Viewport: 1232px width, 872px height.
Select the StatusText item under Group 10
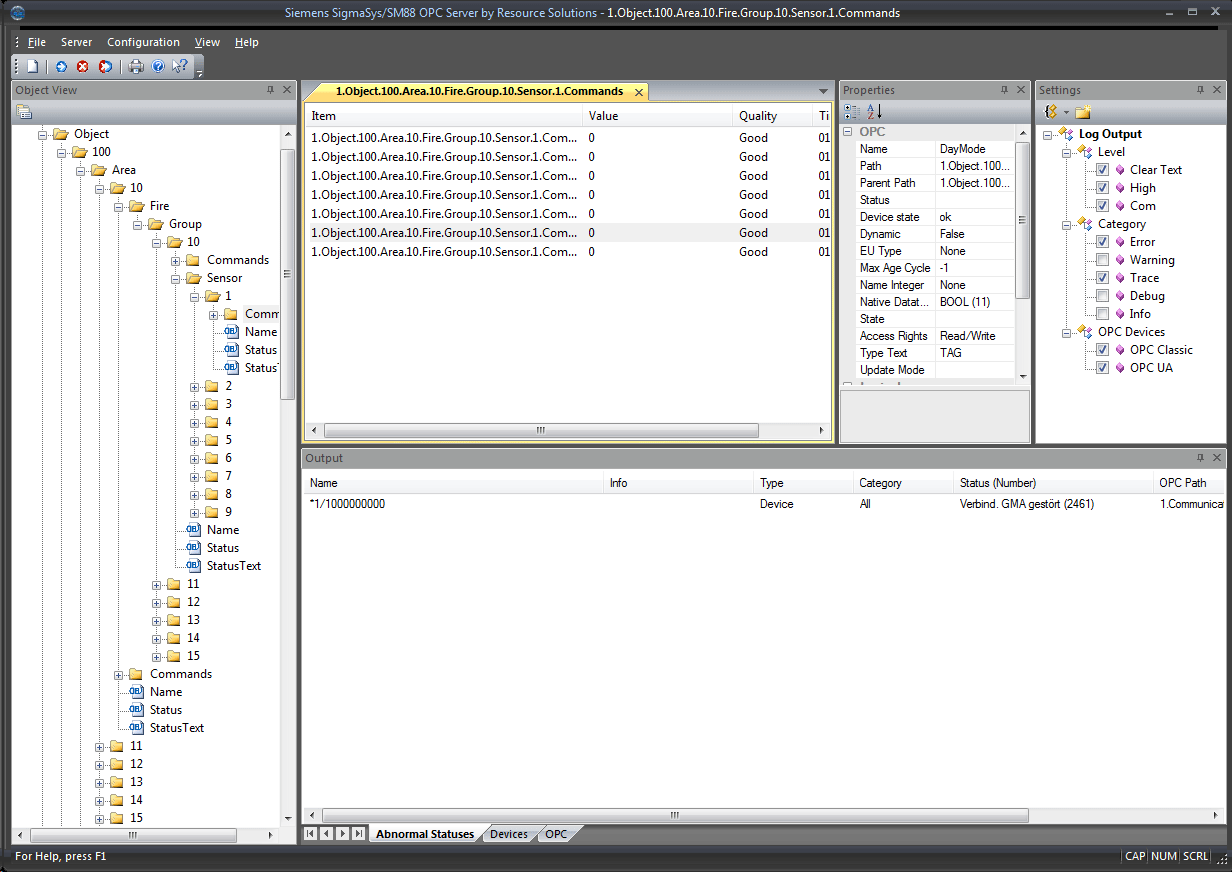233,566
